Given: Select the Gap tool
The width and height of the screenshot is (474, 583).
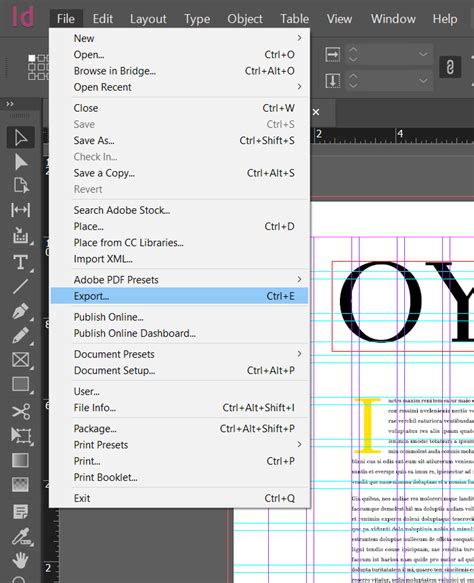Looking at the screenshot, I should pos(20,210).
